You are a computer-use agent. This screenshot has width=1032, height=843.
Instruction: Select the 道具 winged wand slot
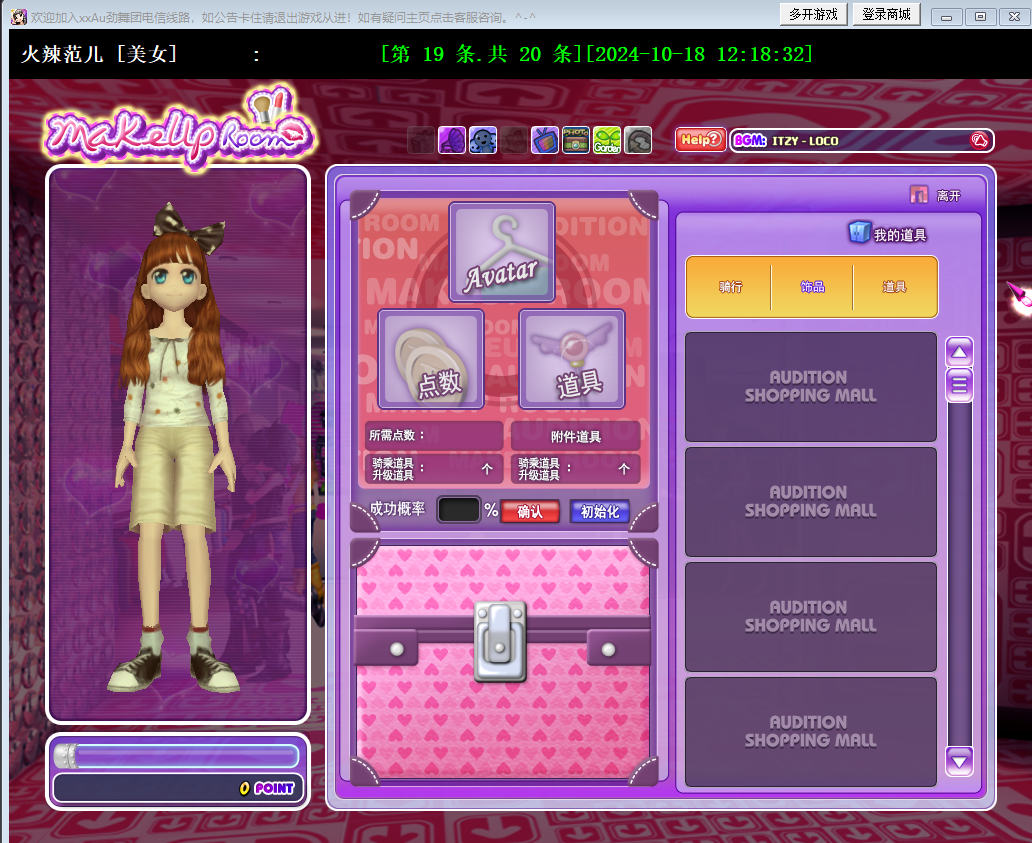572,358
